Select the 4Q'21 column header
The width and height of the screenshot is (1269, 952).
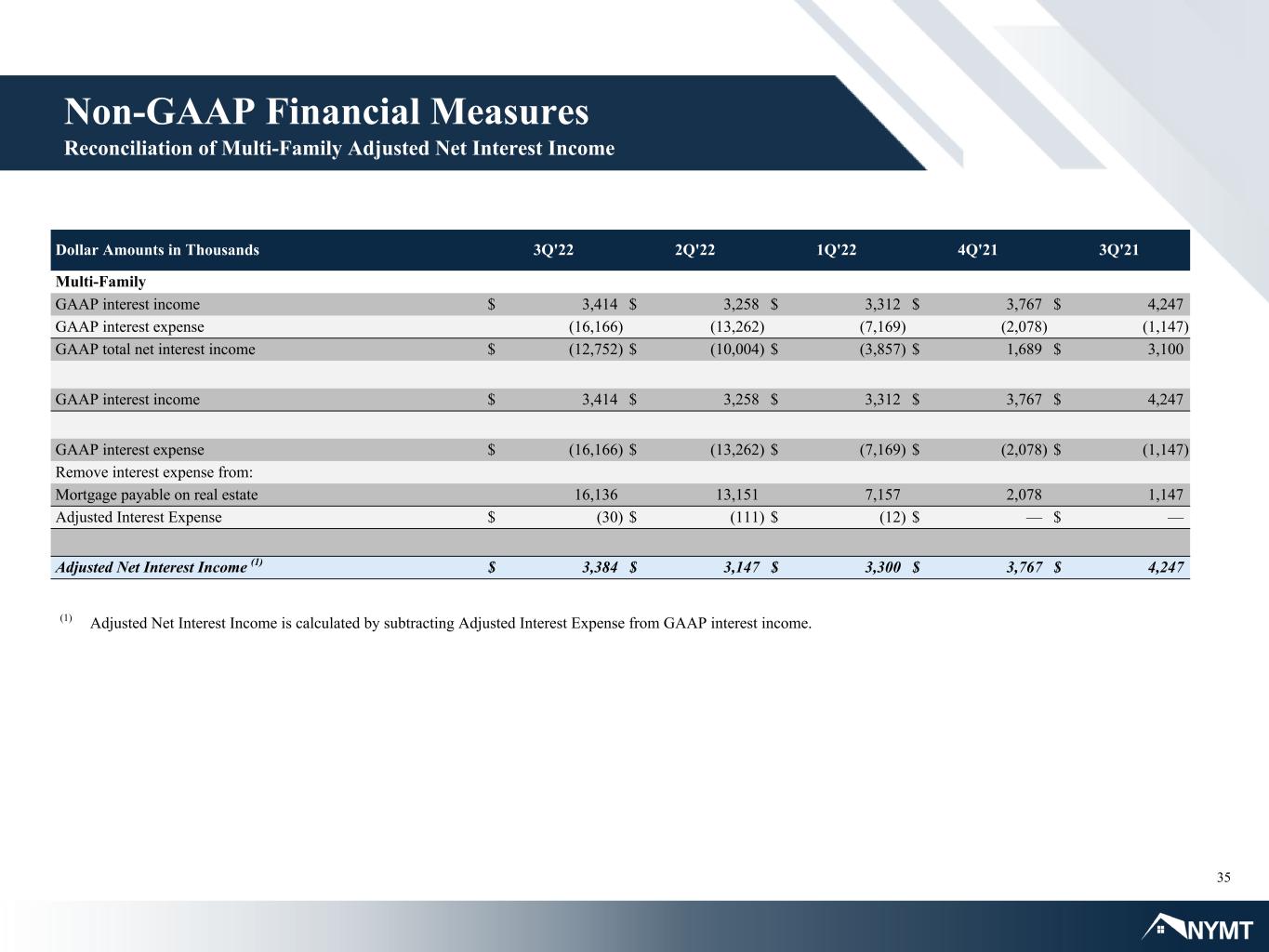tap(978, 250)
